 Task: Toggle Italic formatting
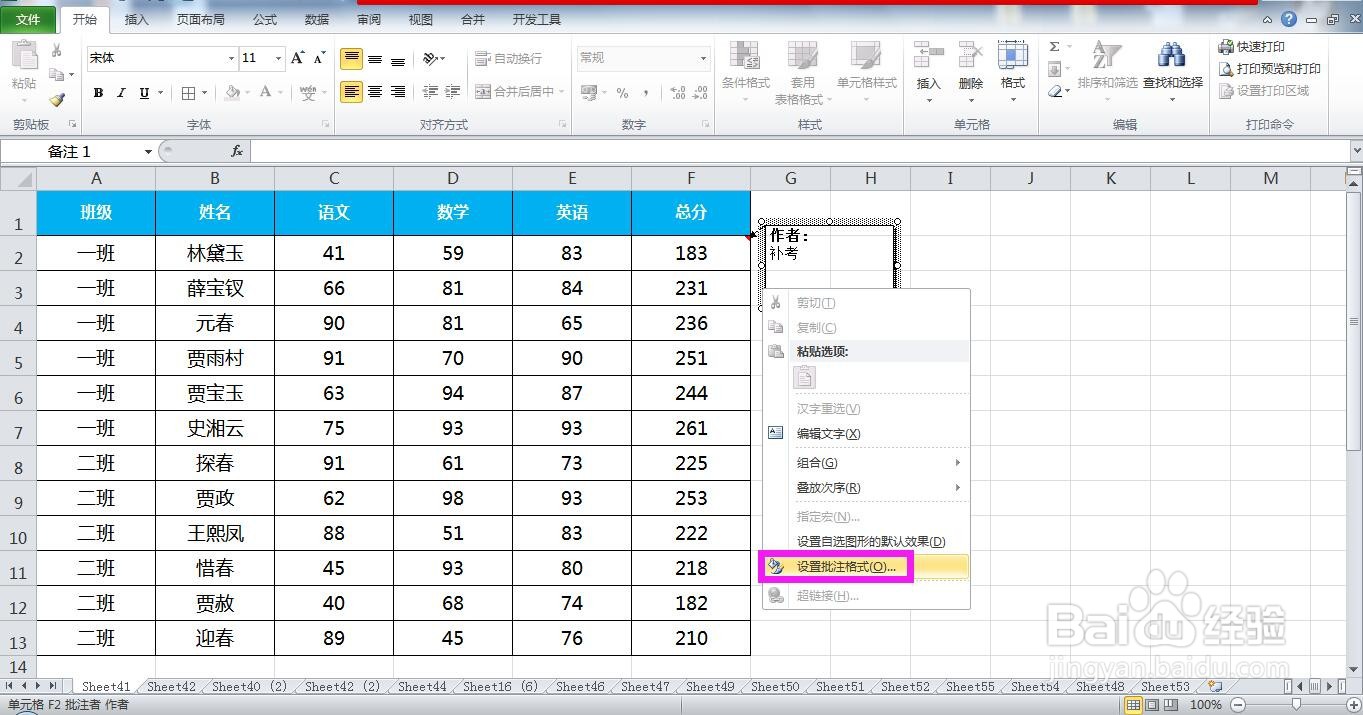click(121, 93)
